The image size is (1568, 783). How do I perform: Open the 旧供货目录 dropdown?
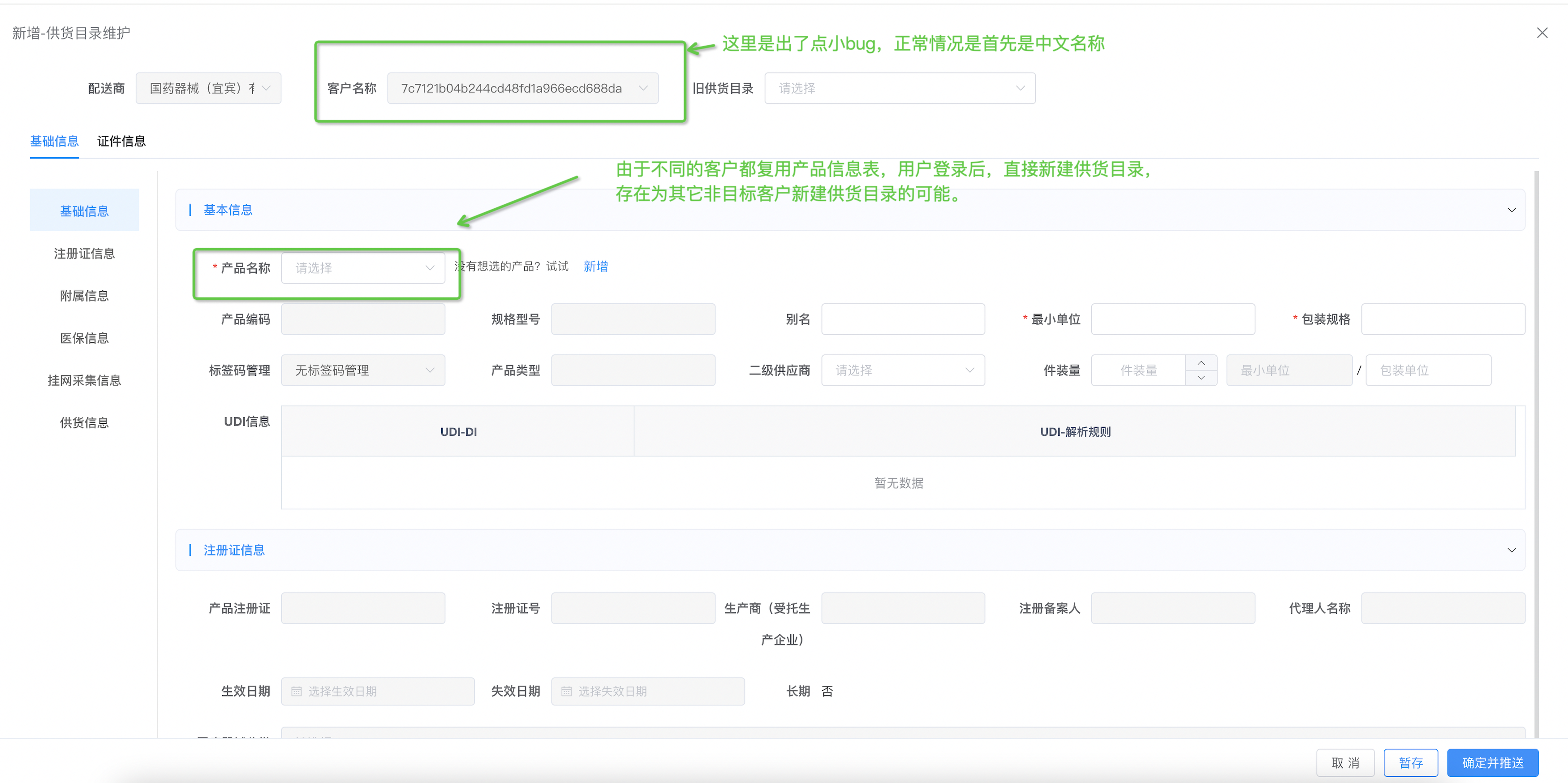click(x=899, y=88)
